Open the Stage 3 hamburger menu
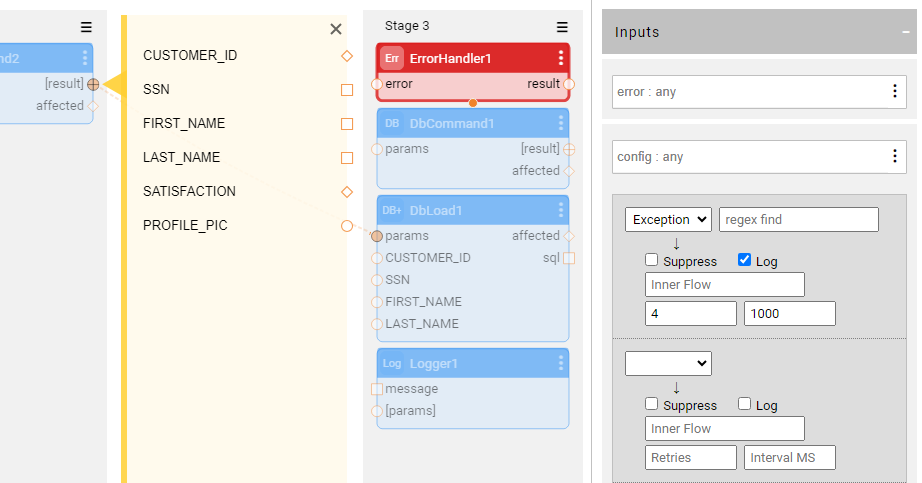 click(562, 27)
